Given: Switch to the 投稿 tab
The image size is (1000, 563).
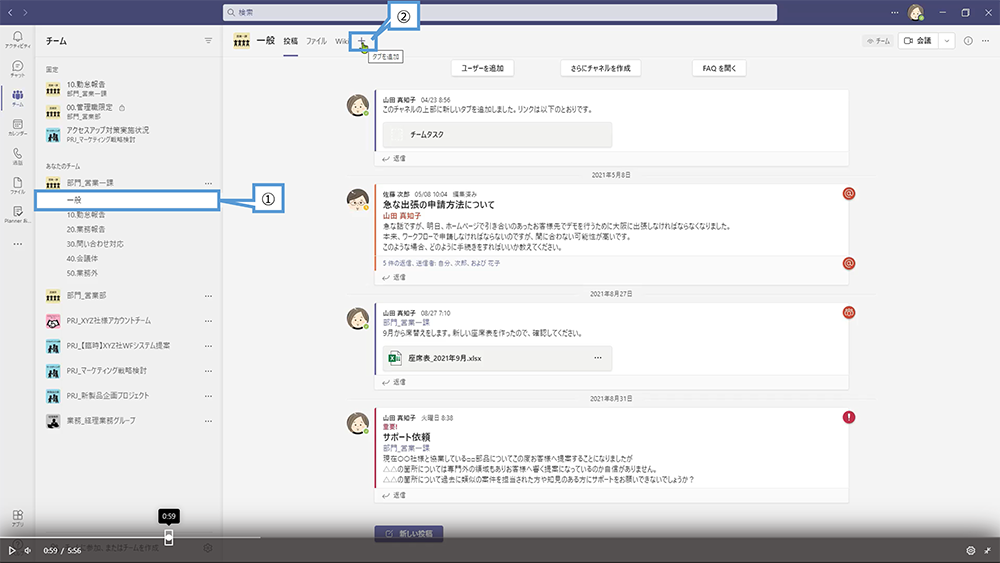Looking at the screenshot, I should pos(291,41).
